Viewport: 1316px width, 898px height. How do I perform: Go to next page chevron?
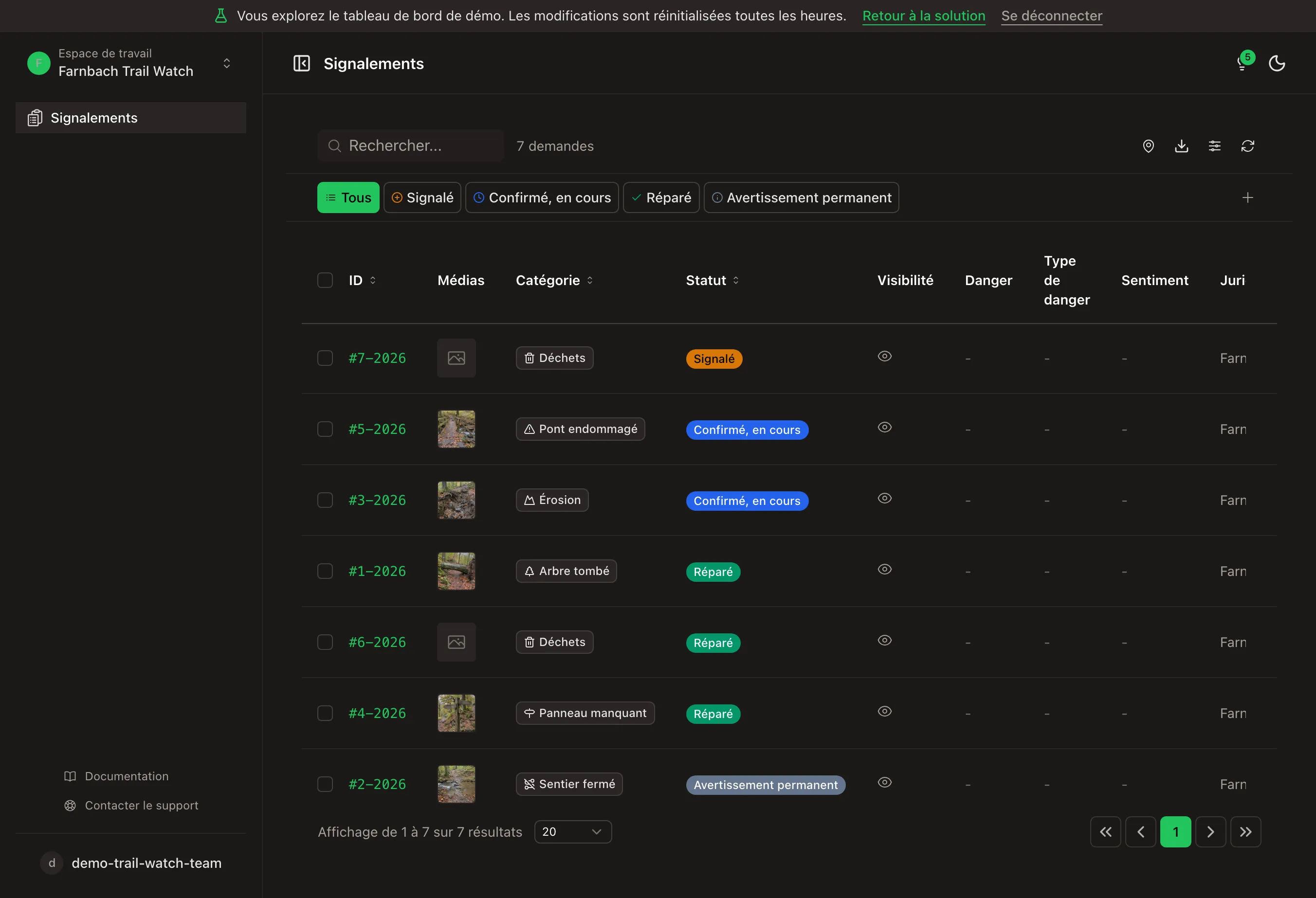click(x=1211, y=832)
